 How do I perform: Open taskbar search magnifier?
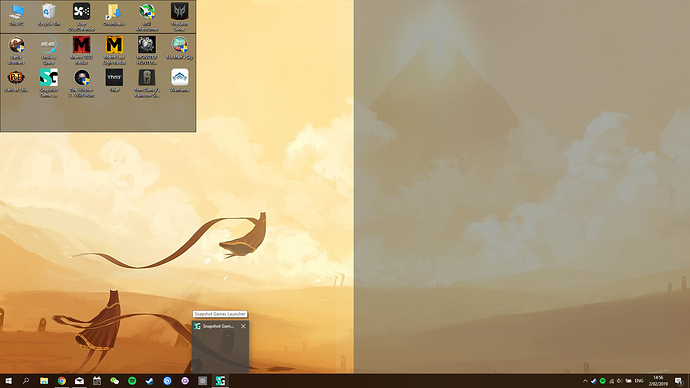[x=26, y=381]
